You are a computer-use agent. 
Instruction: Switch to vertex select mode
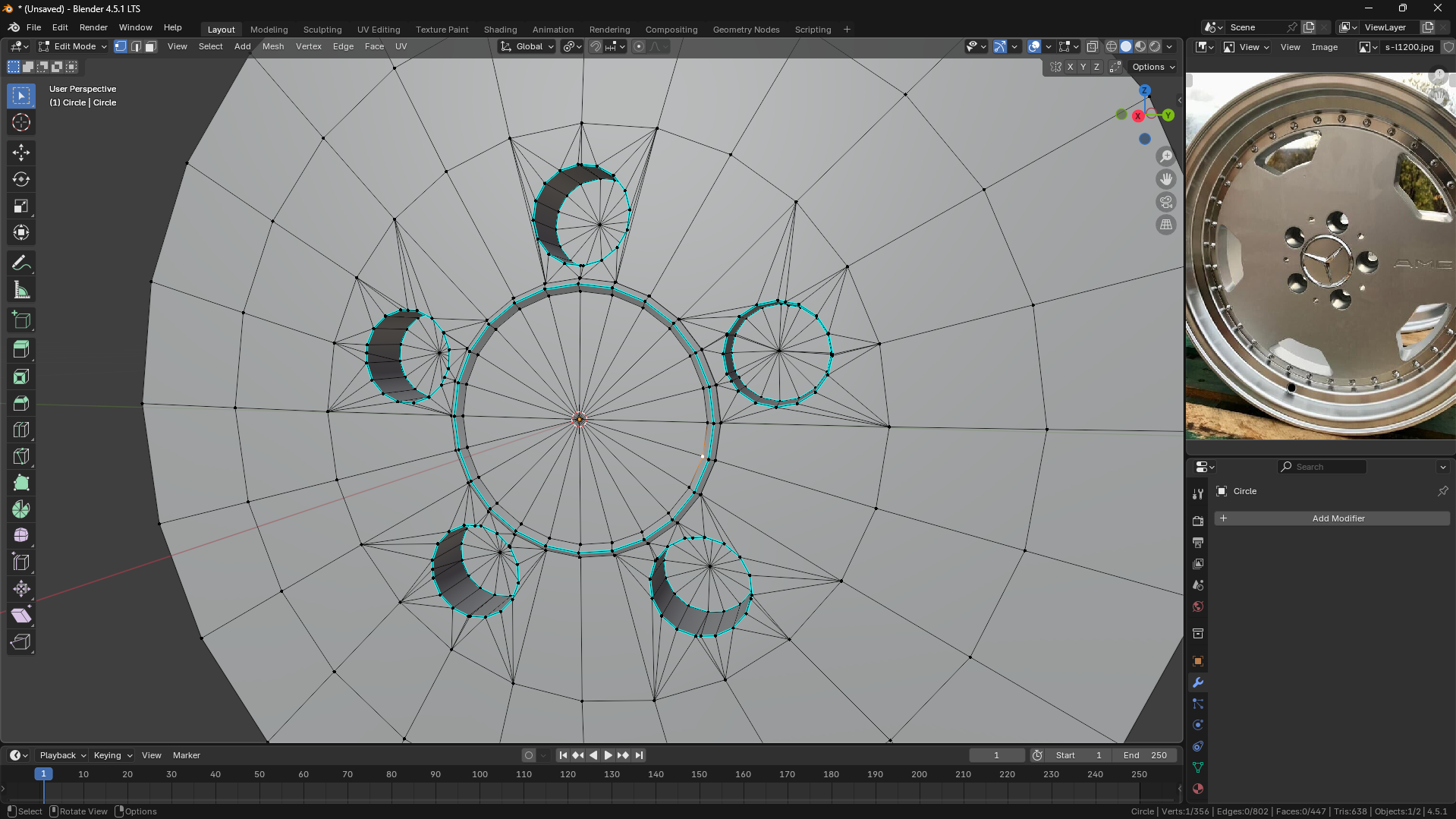click(121, 46)
